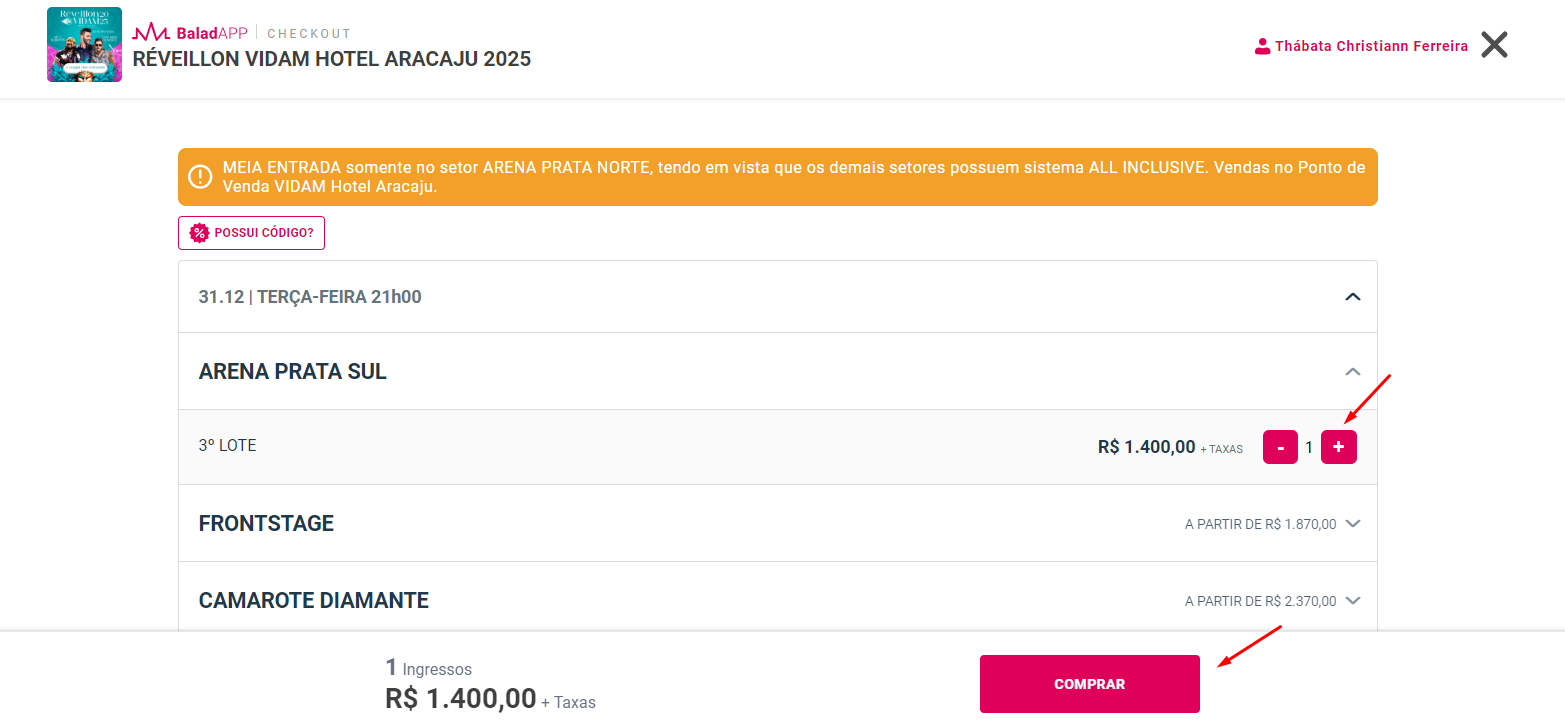Open the Réveillon event poster thumbnail
The height and width of the screenshot is (727, 1565).
pos(84,45)
